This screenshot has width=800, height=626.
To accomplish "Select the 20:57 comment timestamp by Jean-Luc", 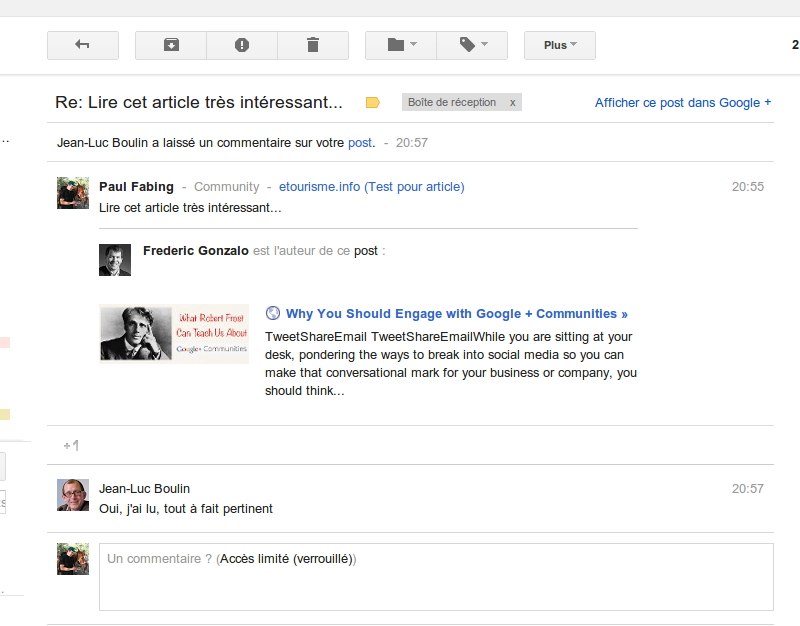I will [747, 489].
